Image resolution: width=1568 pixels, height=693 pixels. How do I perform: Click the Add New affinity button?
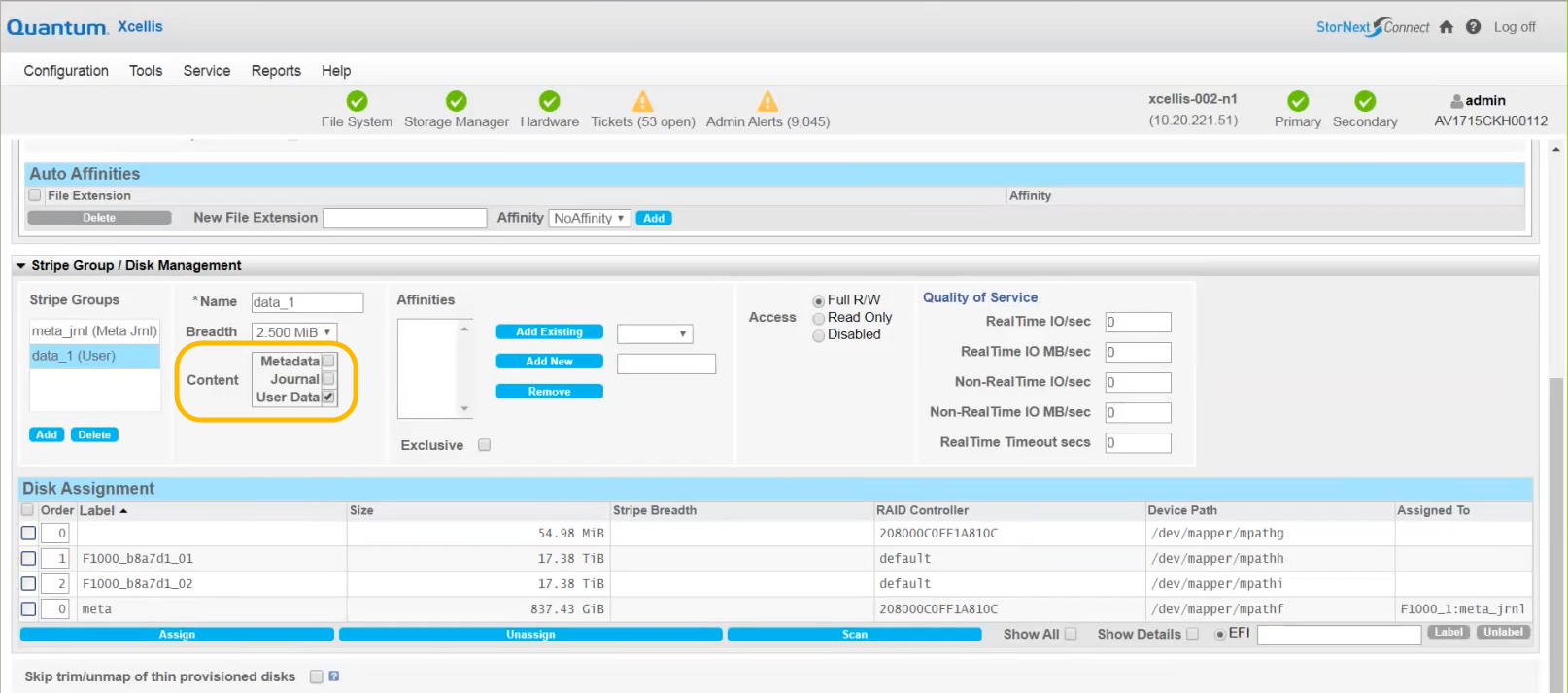pos(549,362)
